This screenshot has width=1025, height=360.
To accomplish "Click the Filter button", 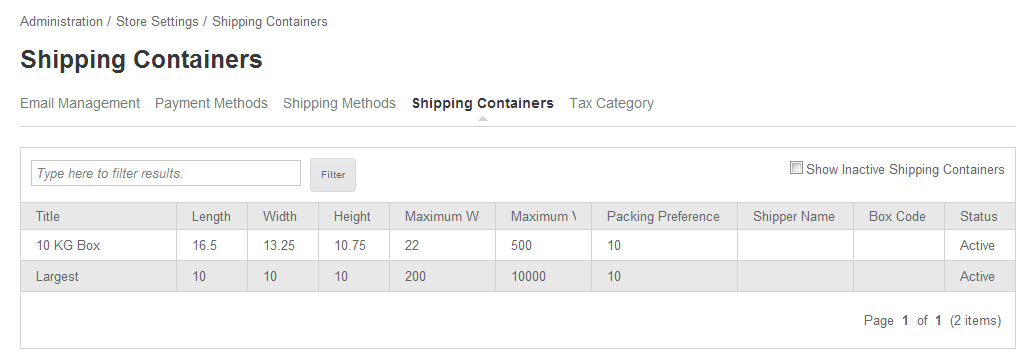I will point(333,174).
